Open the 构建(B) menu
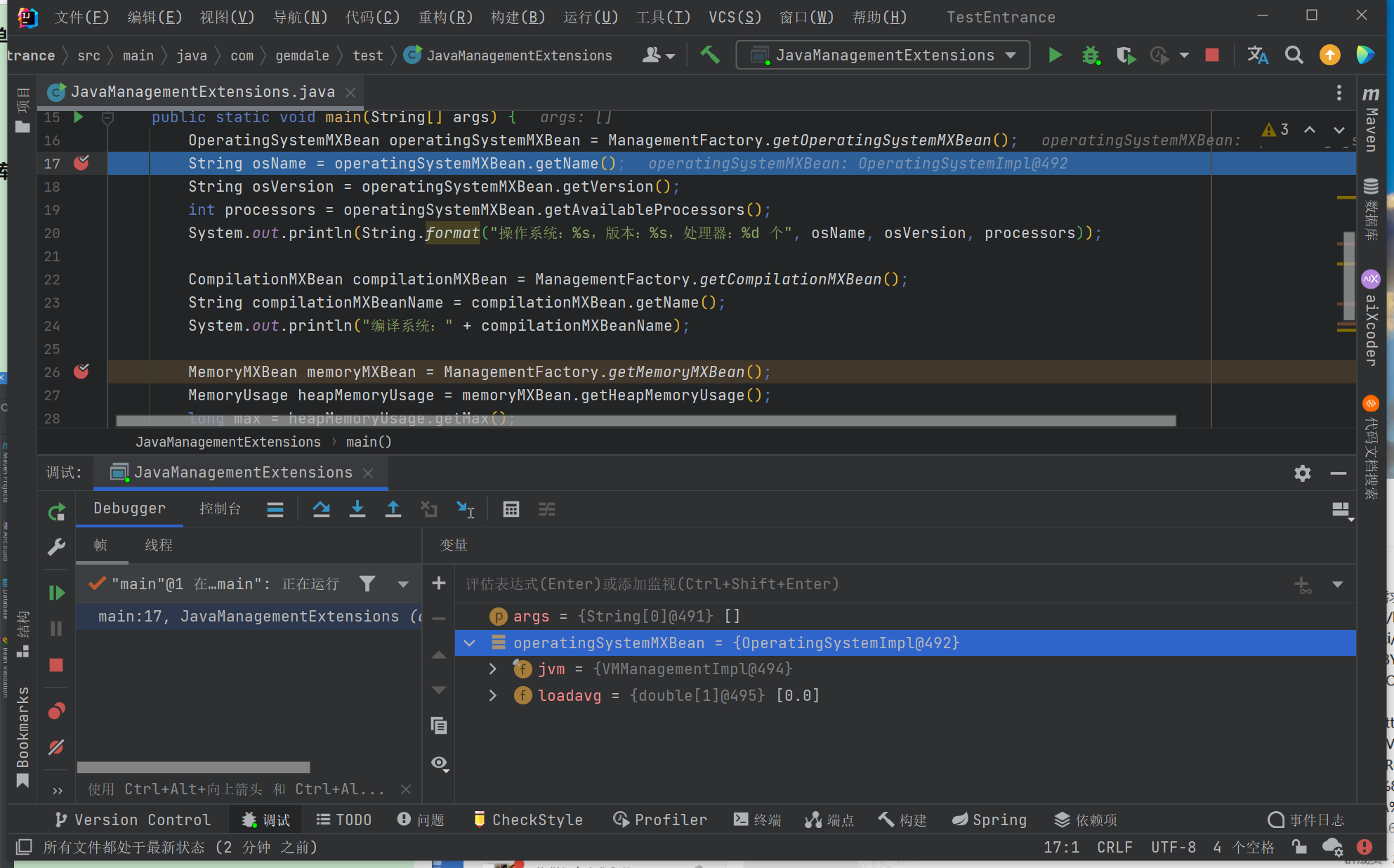This screenshot has height=868, width=1394. point(518,17)
